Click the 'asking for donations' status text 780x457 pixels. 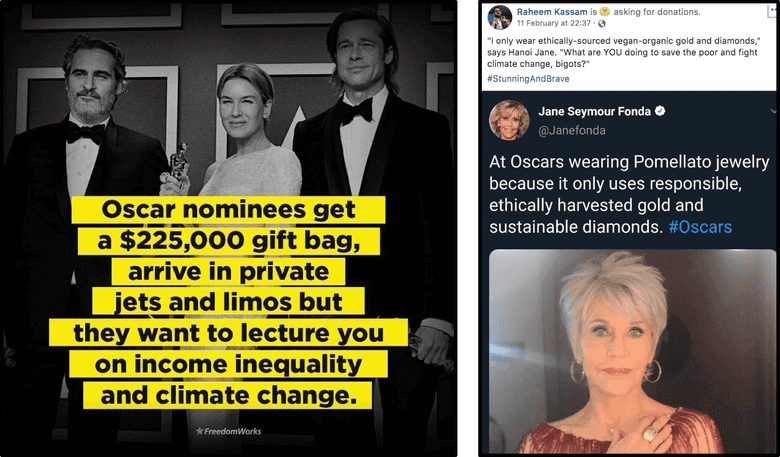click(657, 11)
